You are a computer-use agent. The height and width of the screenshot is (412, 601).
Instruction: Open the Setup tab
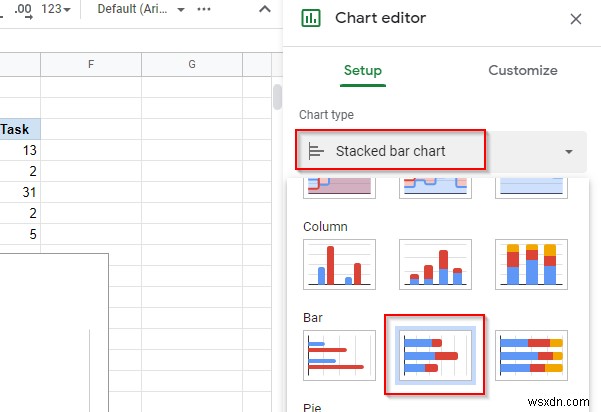363,71
